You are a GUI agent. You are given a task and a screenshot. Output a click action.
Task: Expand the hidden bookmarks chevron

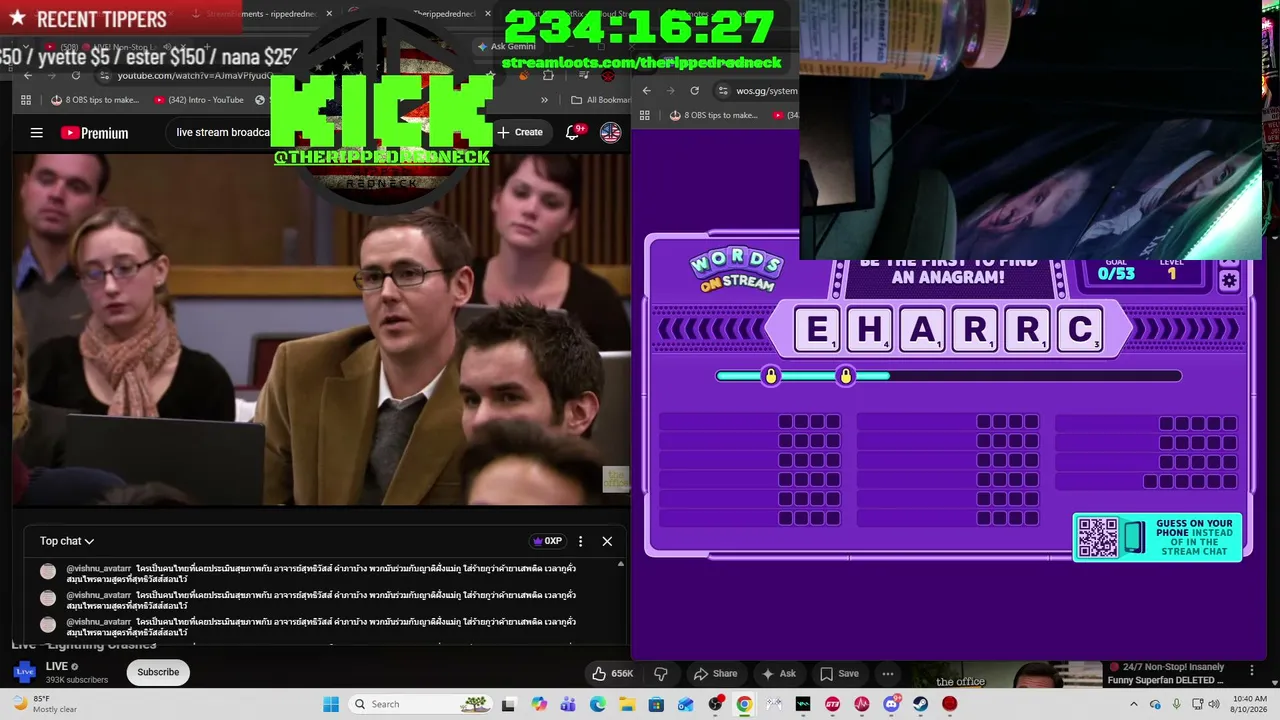[544, 100]
